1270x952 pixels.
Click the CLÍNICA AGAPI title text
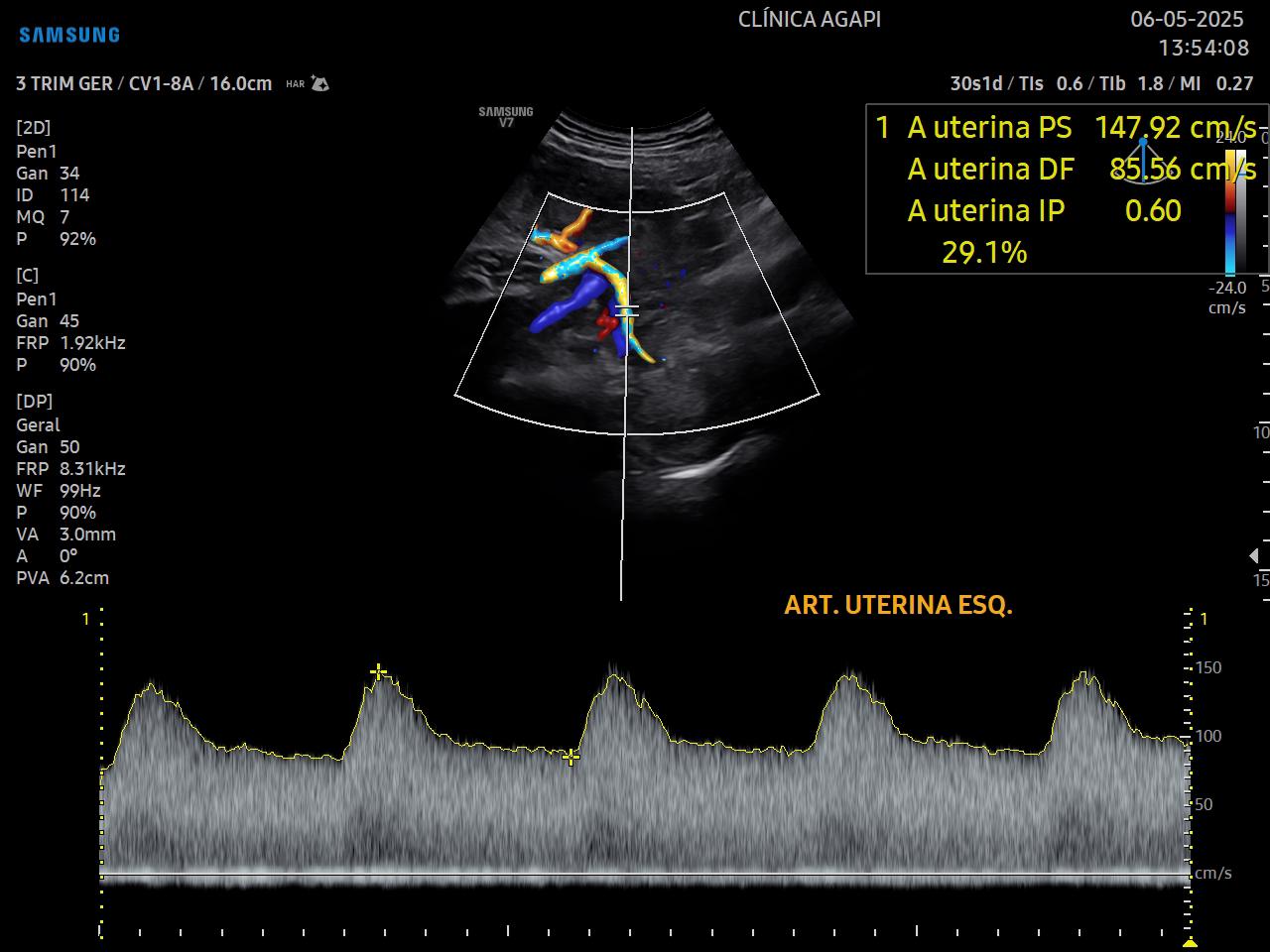click(x=810, y=20)
